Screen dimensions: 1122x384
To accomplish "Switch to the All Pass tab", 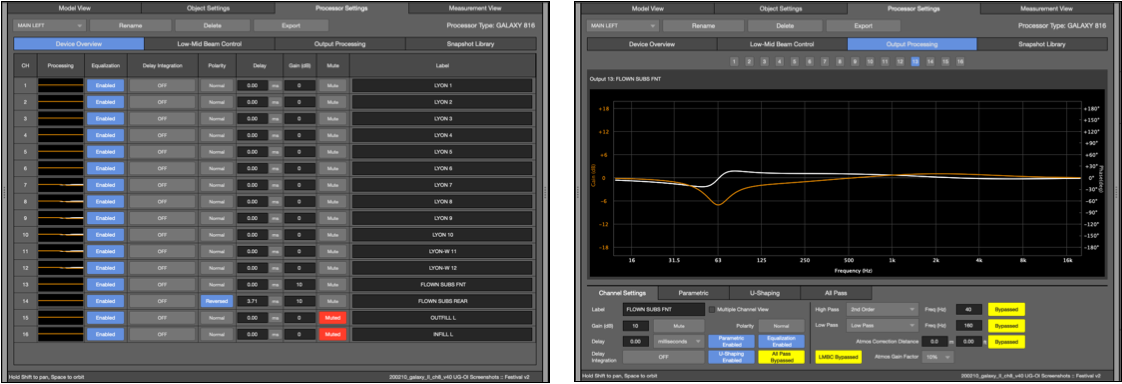I will (836, 292).
